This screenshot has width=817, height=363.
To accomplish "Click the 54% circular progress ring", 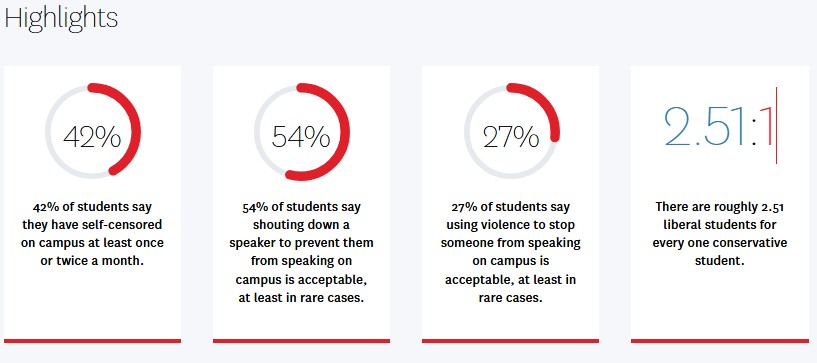I will coord(302,132).
